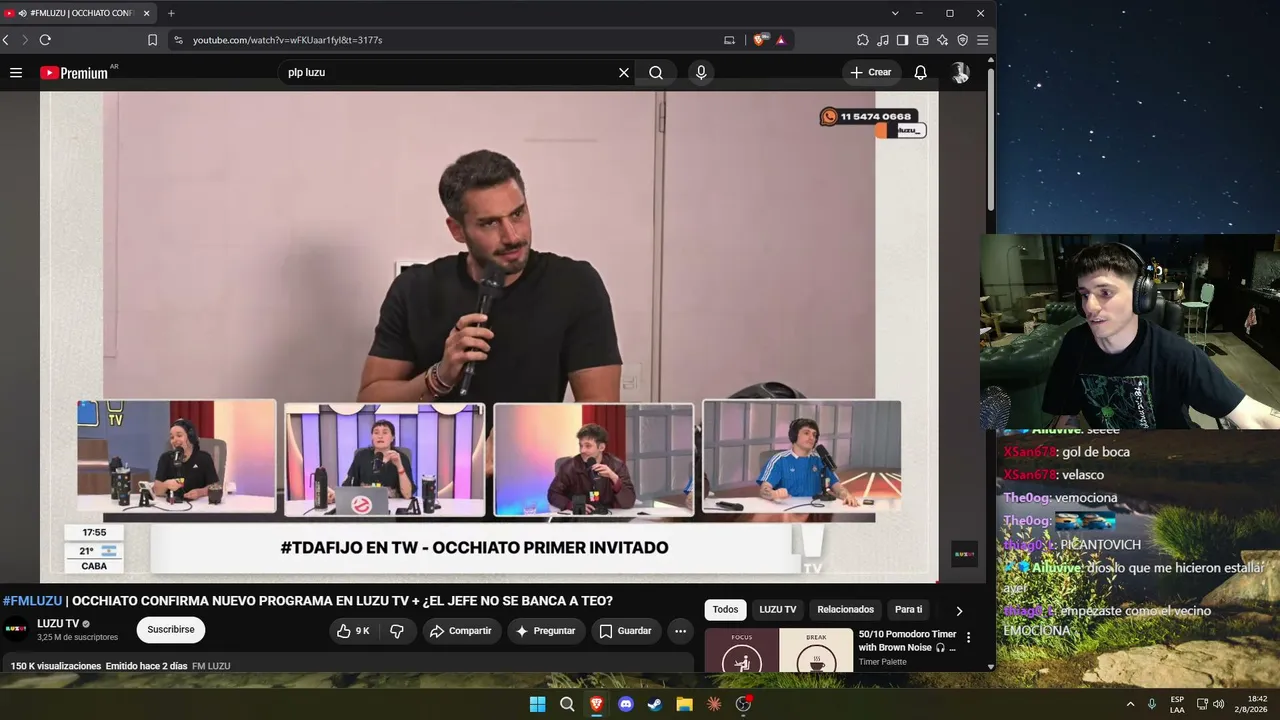Toggle the browser sidebar panel

coord(903,40)
